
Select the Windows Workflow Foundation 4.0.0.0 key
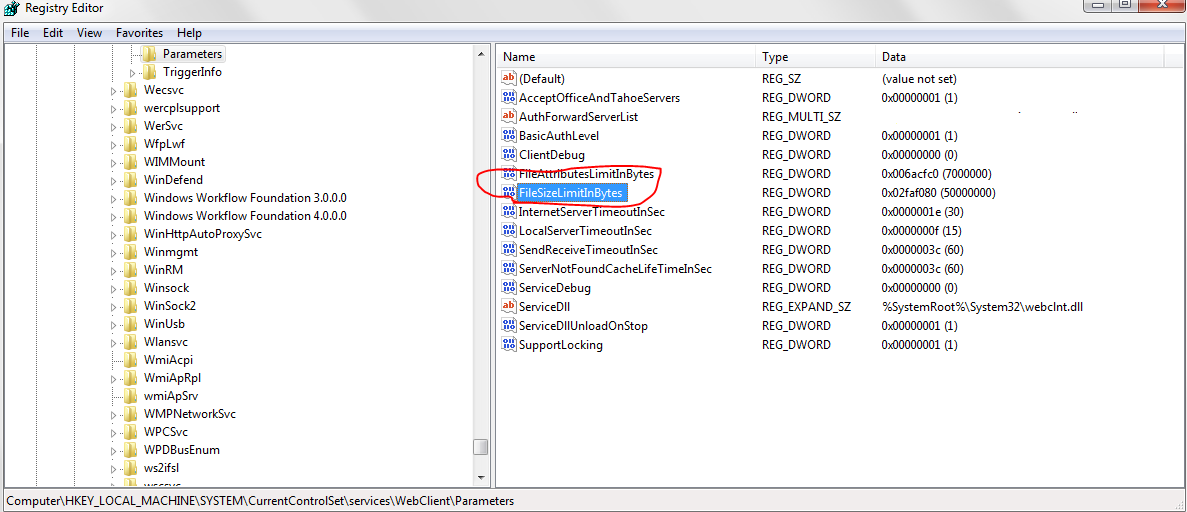coord(245,216)
